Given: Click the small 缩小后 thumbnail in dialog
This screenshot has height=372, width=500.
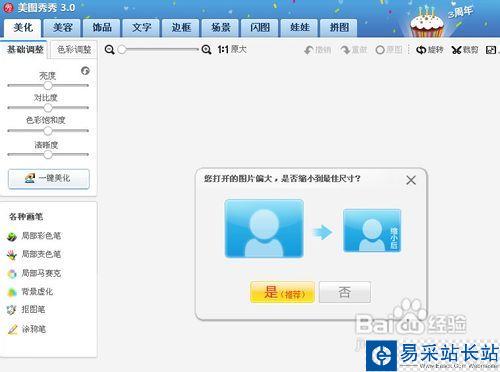Looking at the screenshot, I should point(372,230).
